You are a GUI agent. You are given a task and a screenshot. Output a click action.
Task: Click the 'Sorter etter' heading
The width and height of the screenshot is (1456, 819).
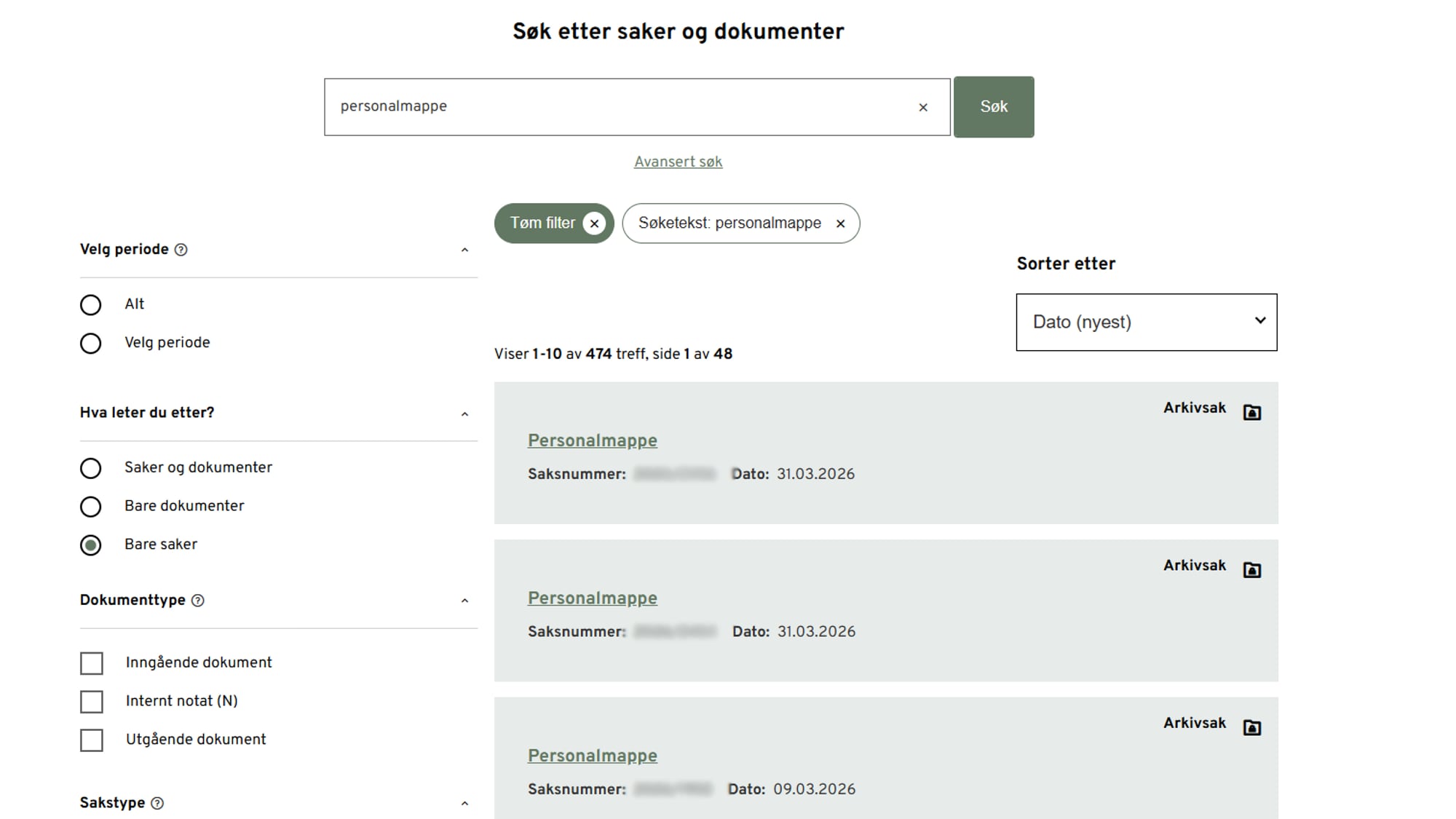(x=1066, y=264)
